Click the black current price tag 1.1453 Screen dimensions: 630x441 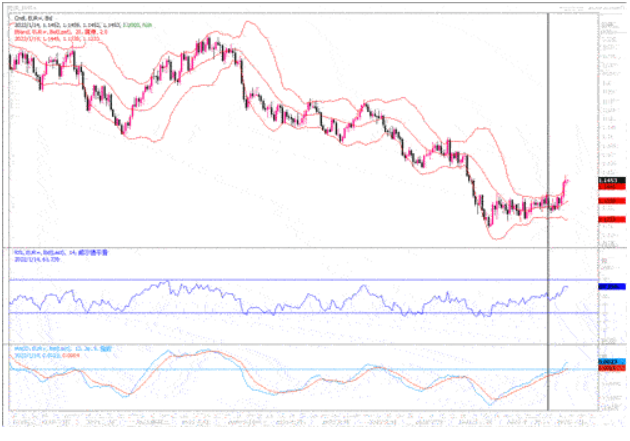pyautogui.click(x=611, y=181)
